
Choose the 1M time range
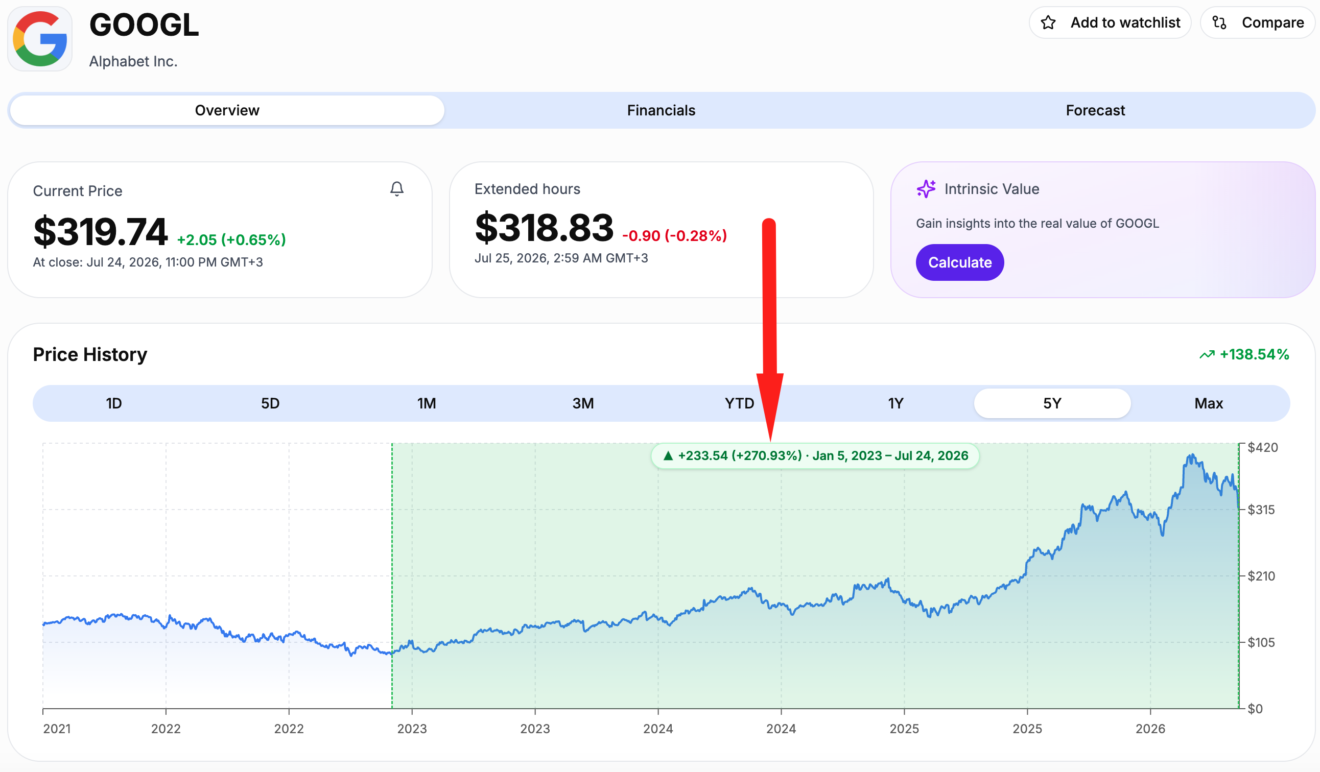(427, 403)
